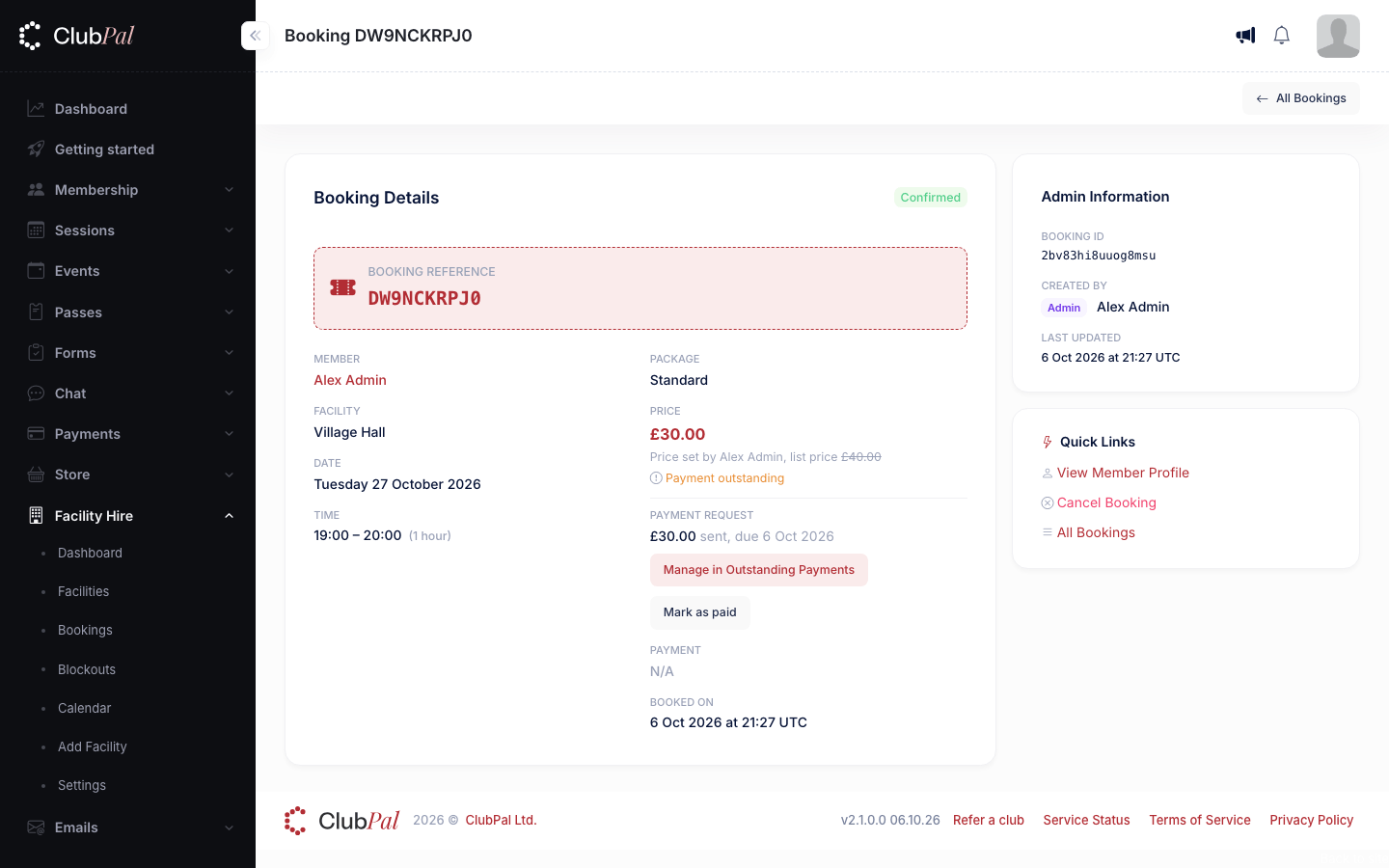This screenshot has width=1389, height=868.
Task: Click booking ID 2bv83hi8uuog8msu
Action: 1099,256
